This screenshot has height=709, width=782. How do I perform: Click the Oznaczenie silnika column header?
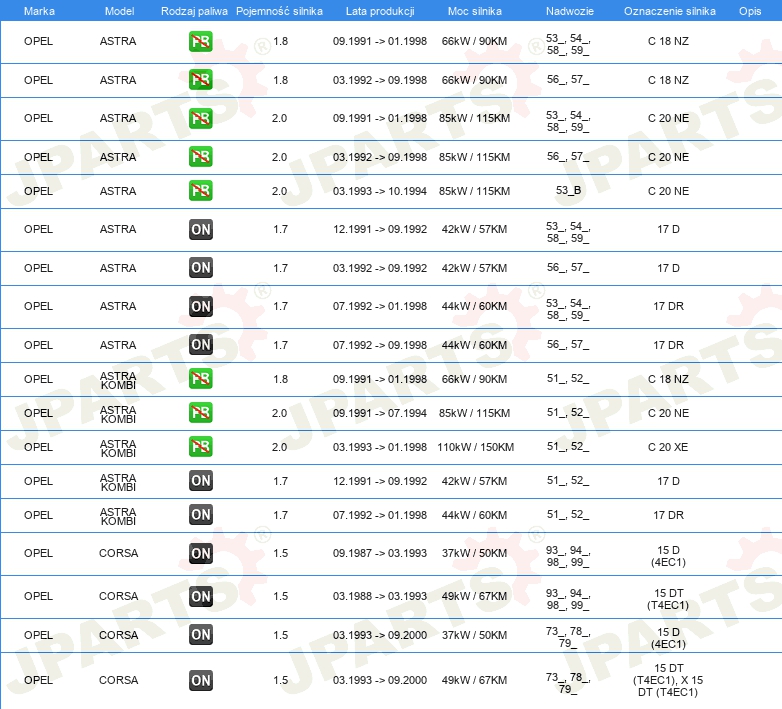pos(669,11)
